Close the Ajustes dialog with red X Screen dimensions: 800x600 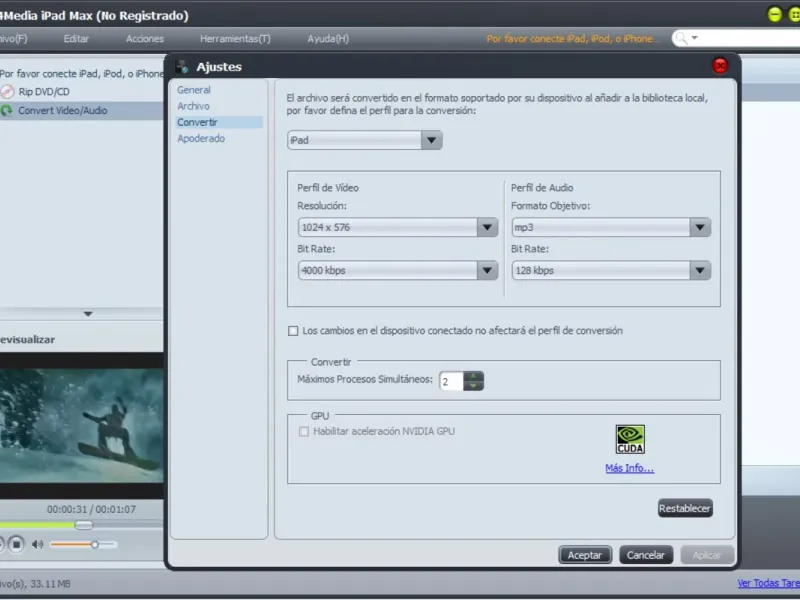pyautogui.click(x=720, y=66)
